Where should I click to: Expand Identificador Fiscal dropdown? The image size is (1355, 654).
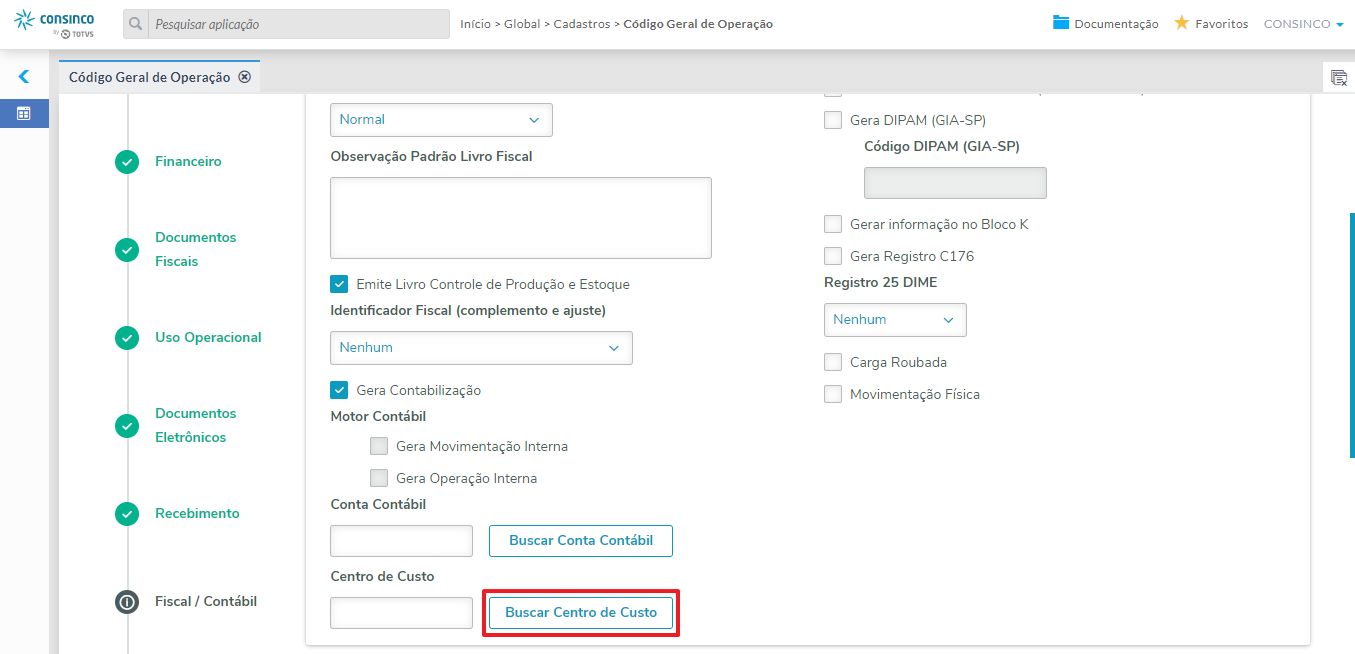coord(481,348)
